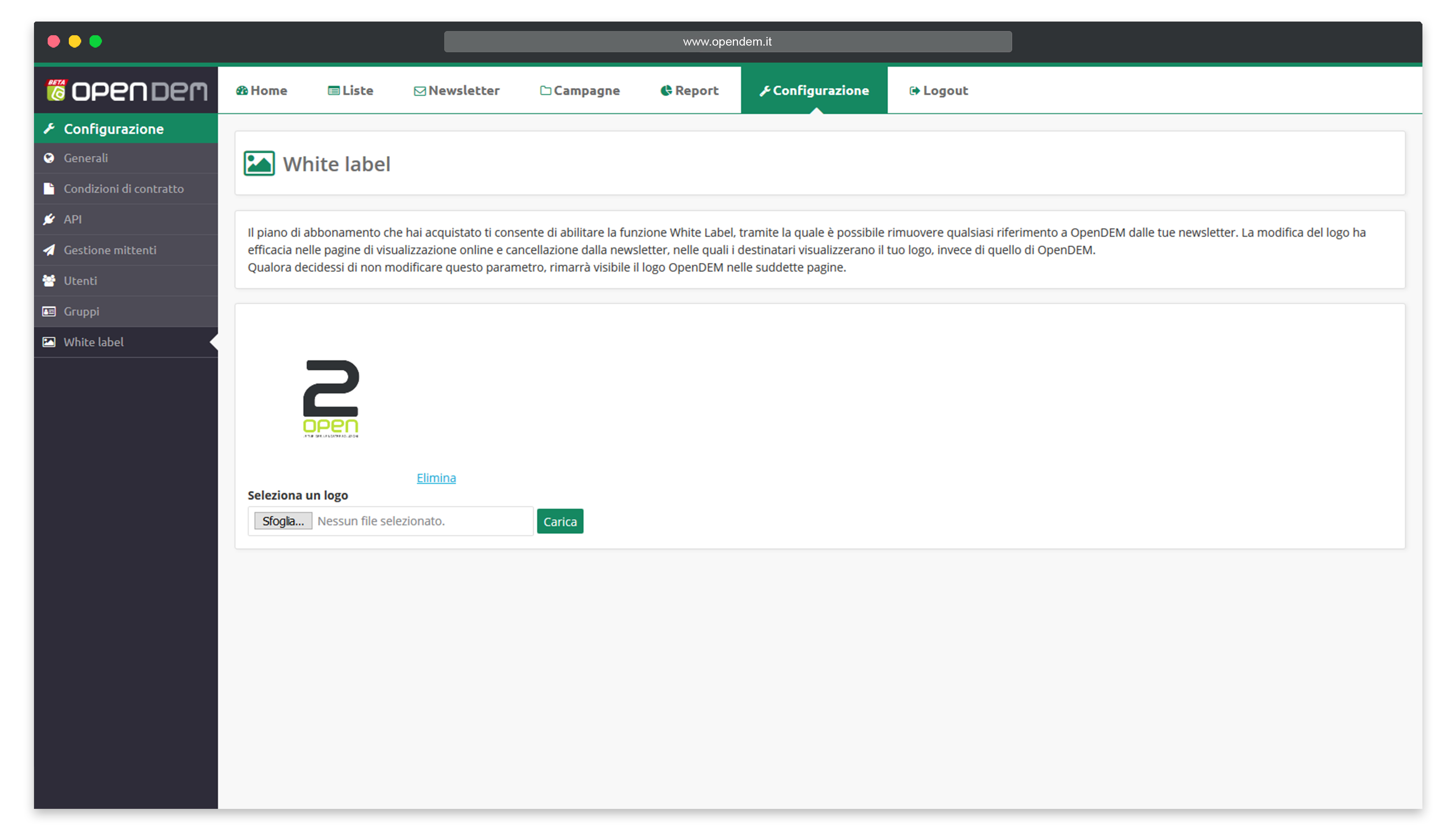Click the Utenti people icon
This screenshot has width=1456, height=835.
coord(49,280)
